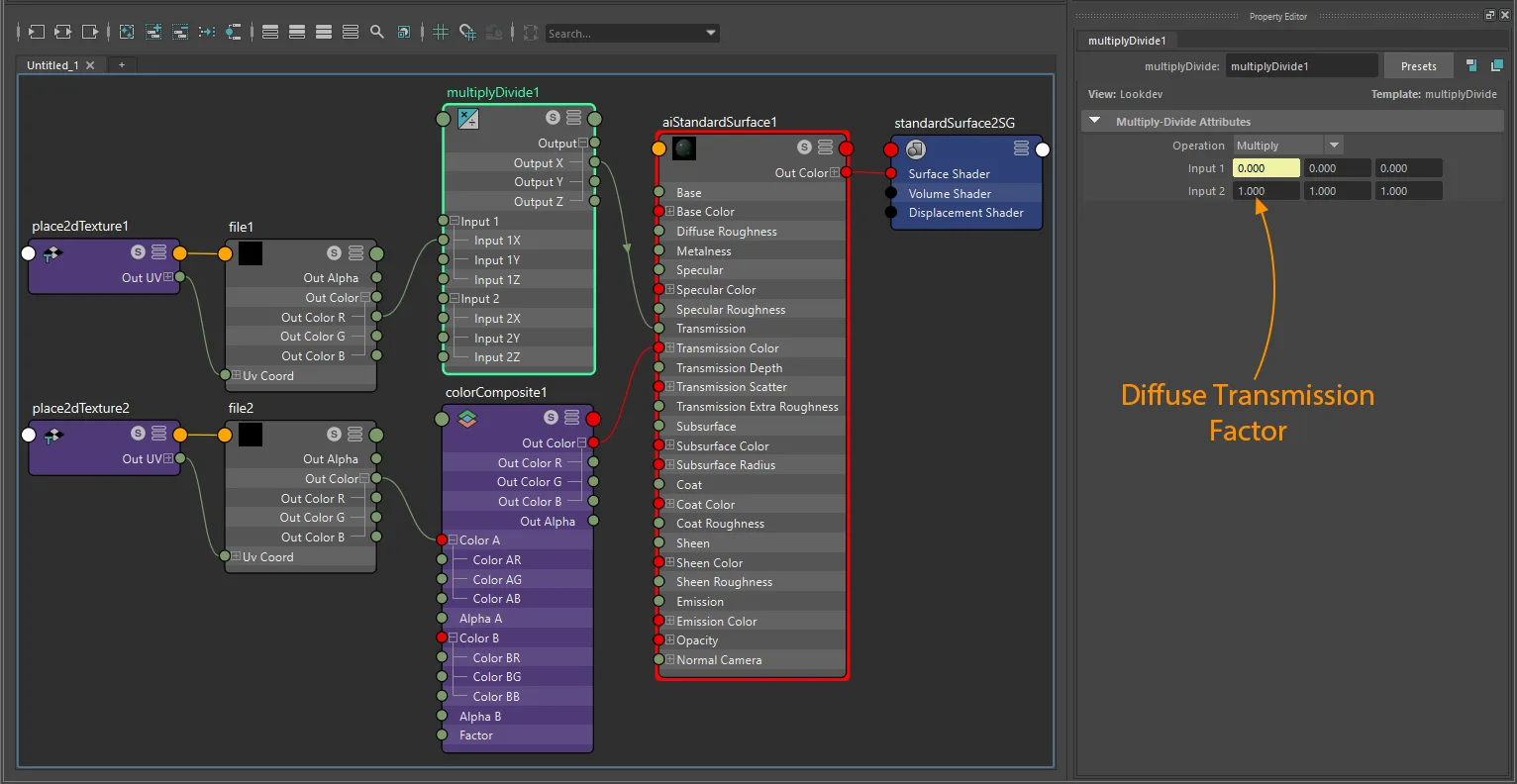Image resolution: width=1517 pixels, height=784 pixels.
Task: Open the Search field dropdown arrow
Action: 711,33
